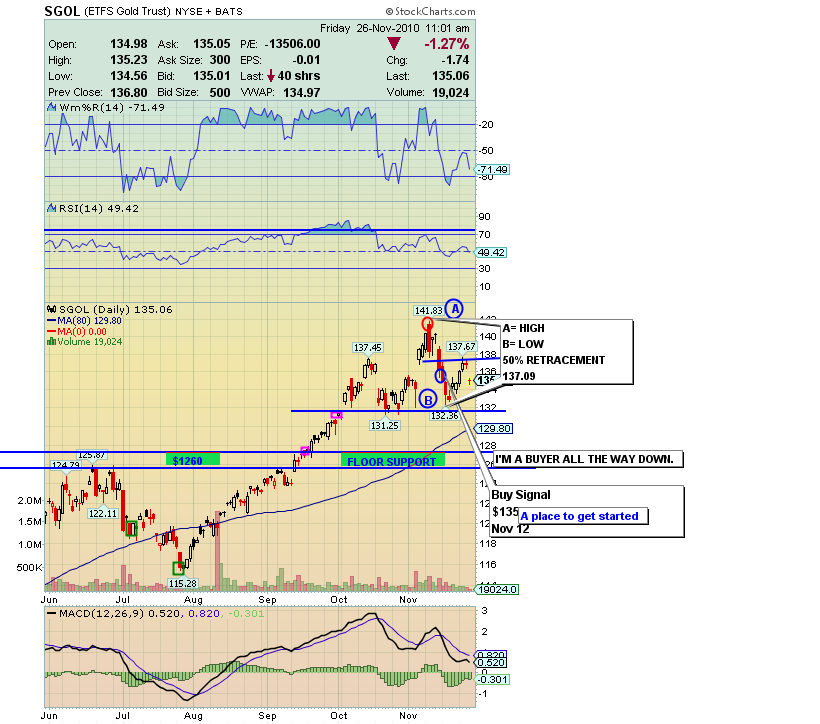Screen dimensions: 820x724
Task: Click the 132.36 low price label
Action: 445,415
